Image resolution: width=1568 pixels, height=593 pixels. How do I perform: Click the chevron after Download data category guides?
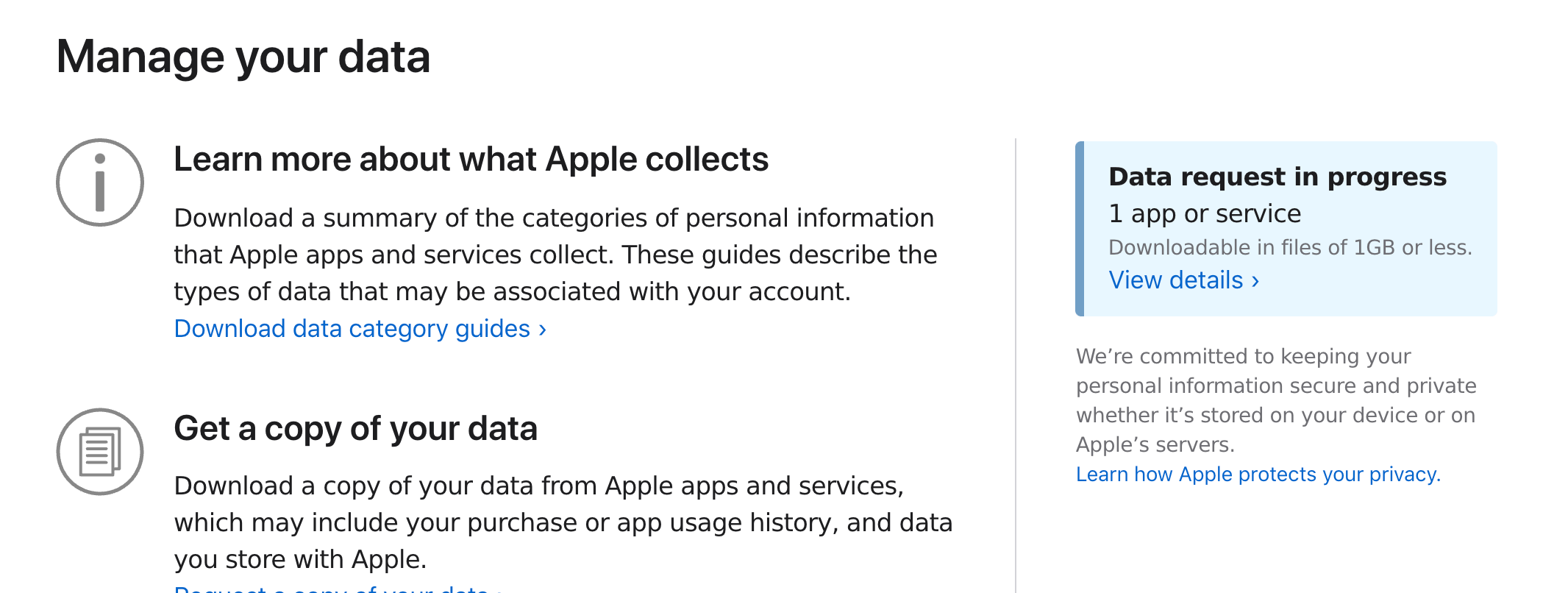[x=543, y=330]
